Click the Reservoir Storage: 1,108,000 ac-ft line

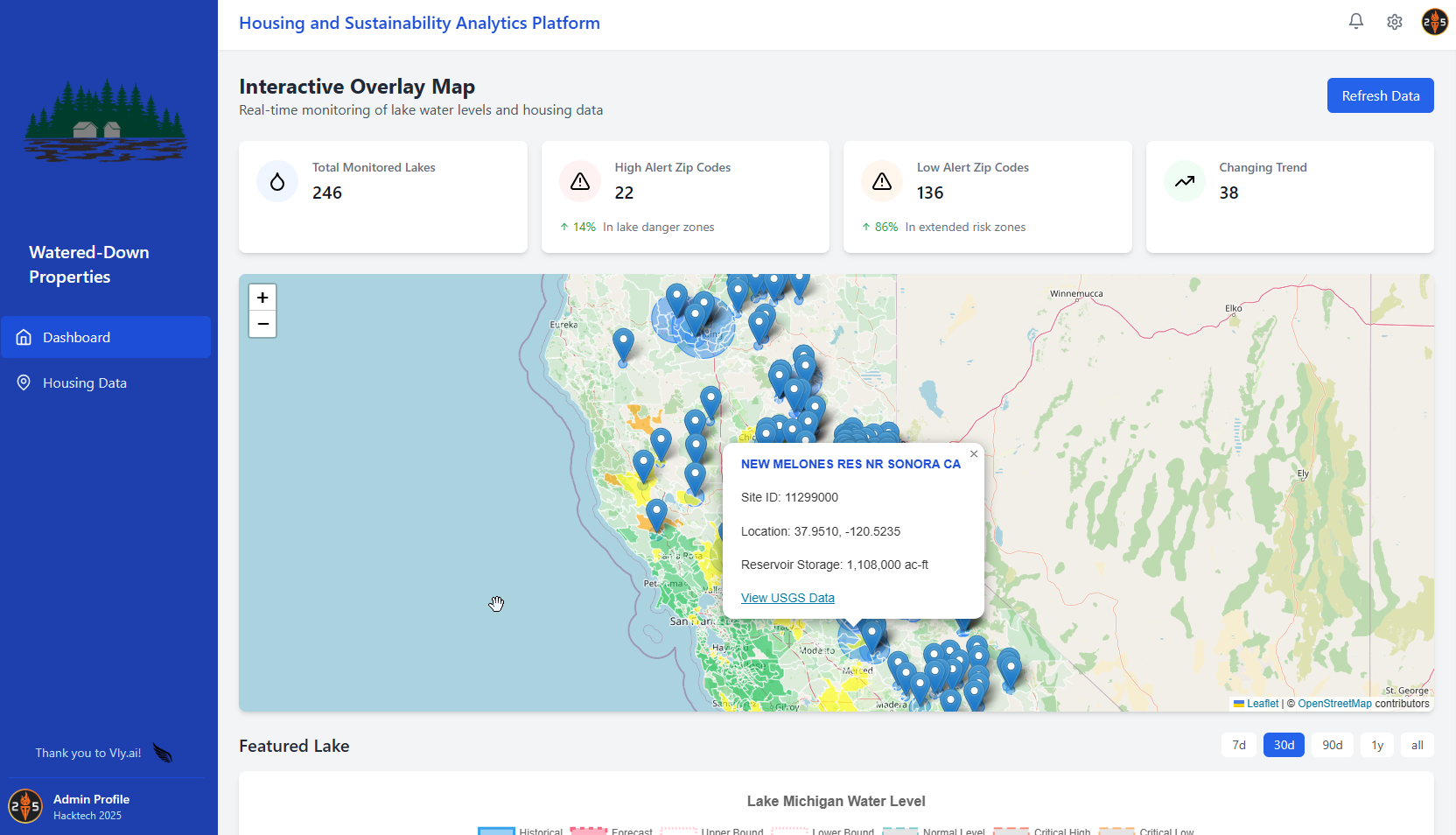(x=835, y=565)
